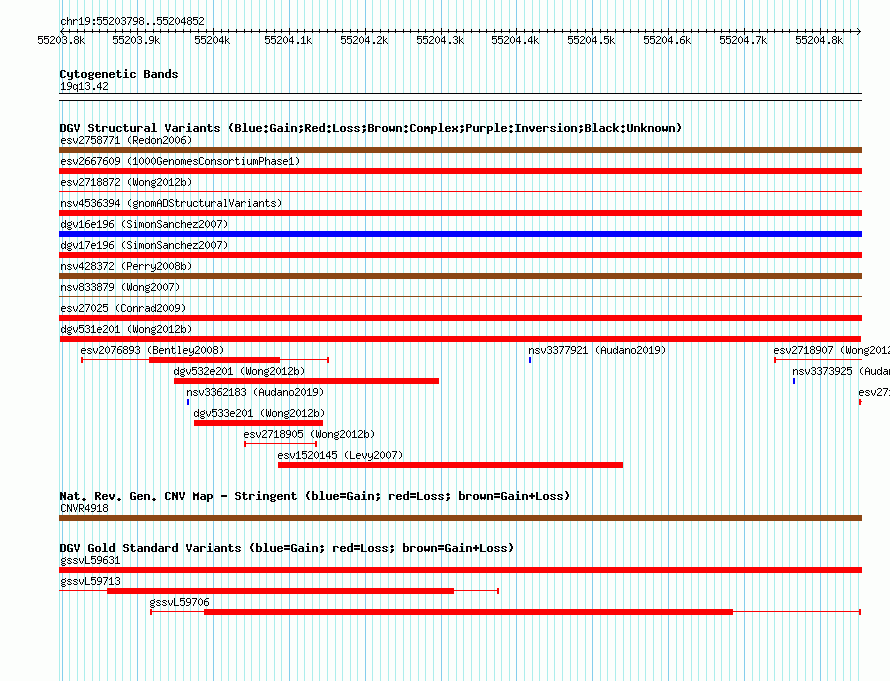Click the CNVR4918 brown region bar
This screenshot has width=890, height=681.
click(x=460, y=518)
